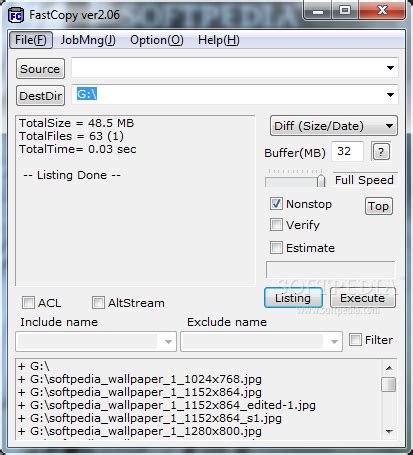The height and width of the screenshot is (455, 413).
Task: Click the empty status field below Estimate
Action: (331, 269)
